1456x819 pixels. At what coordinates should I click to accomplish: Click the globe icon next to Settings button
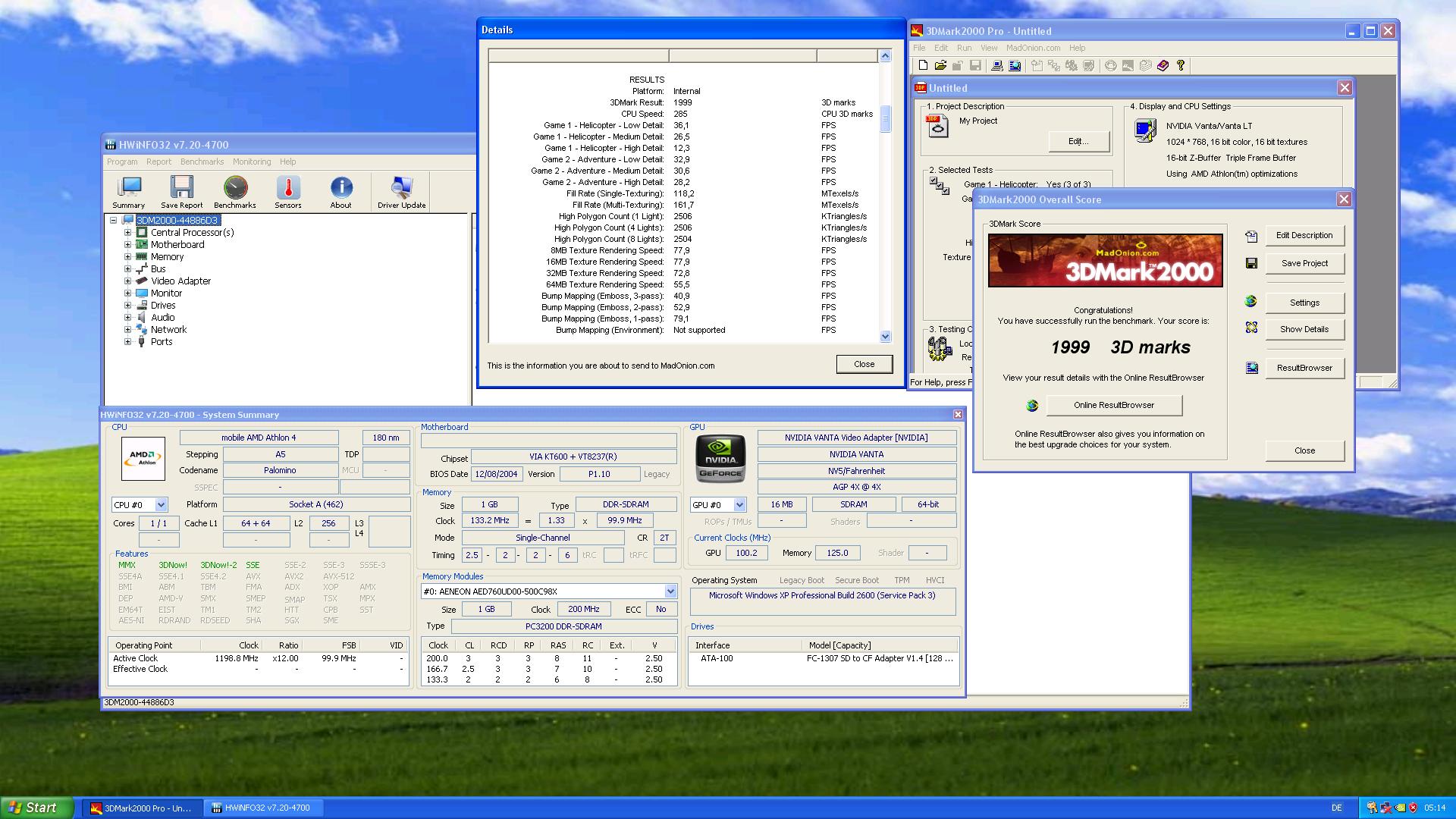pos(1251,302)
